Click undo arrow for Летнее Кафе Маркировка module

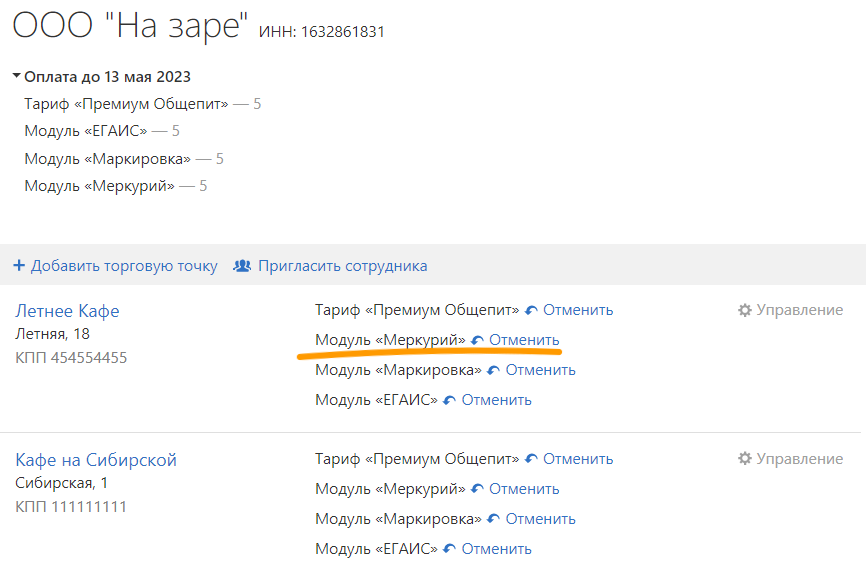tap(493, 370)
